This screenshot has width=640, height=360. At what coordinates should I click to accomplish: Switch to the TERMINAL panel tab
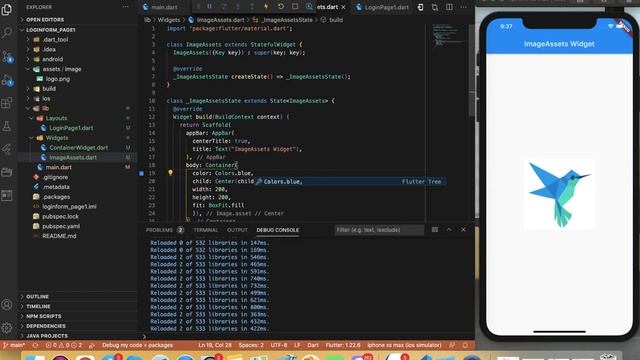pyautogui.click(x=205, y=230)
